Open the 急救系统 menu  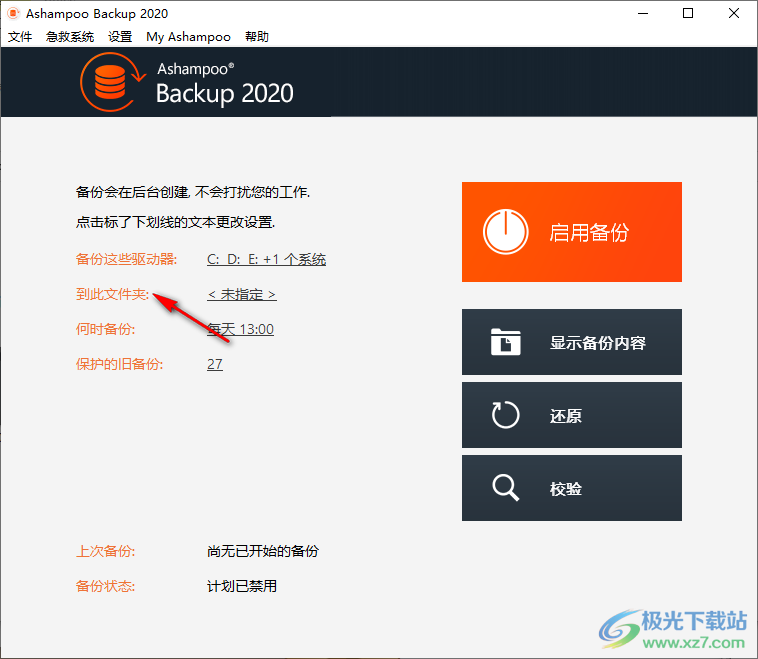pyautogui.click(x=70, y=37)
